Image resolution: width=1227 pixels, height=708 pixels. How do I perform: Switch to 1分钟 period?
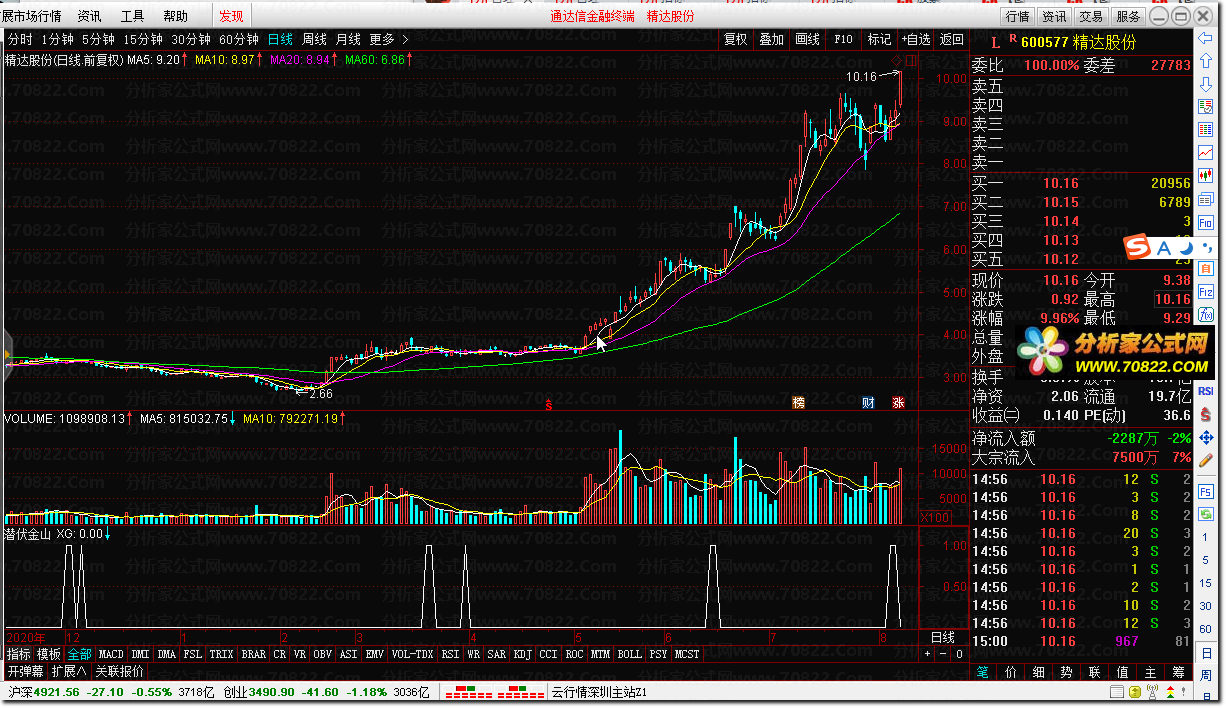(57, 39)
